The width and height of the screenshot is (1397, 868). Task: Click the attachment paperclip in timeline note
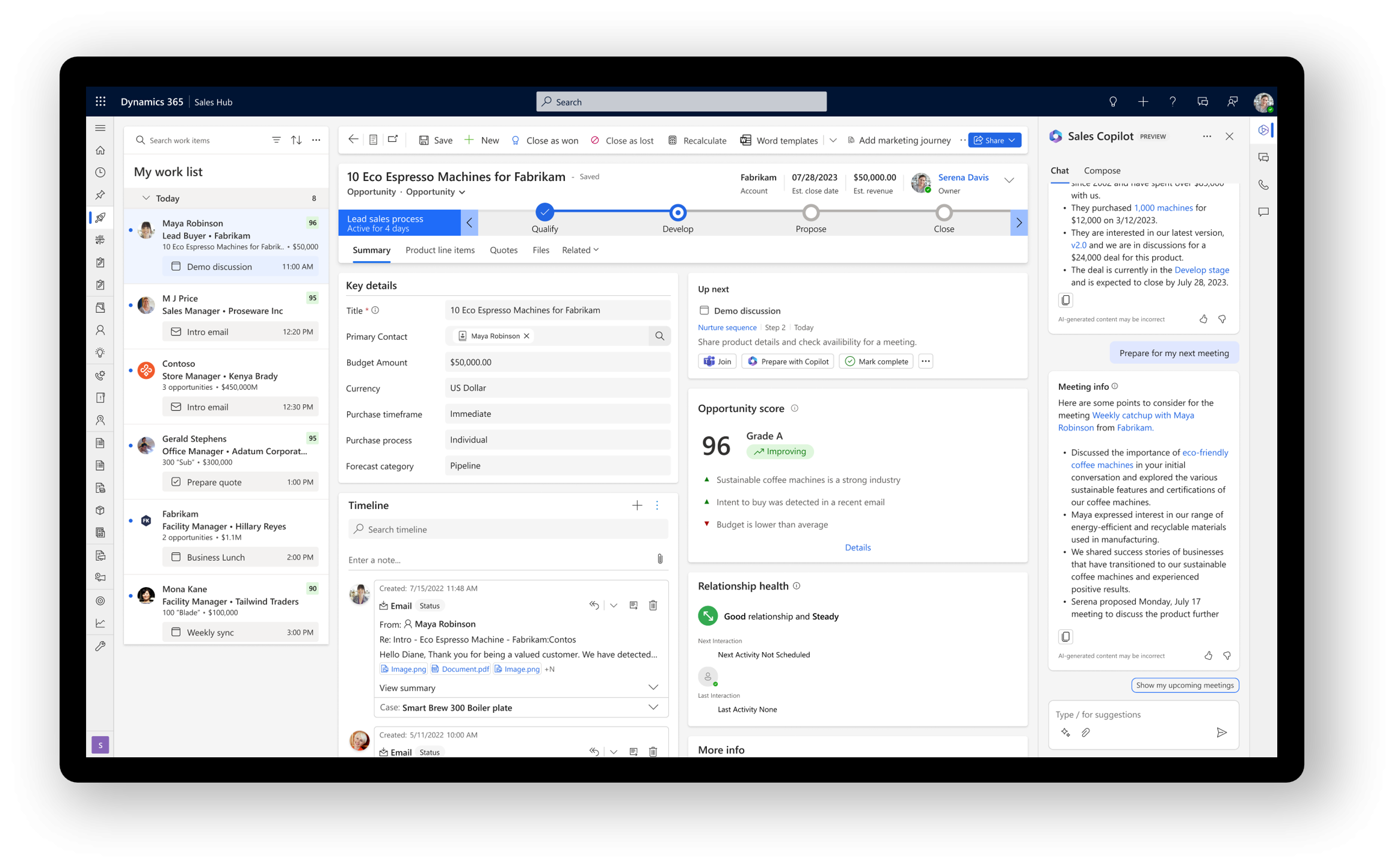coord(660,559)
